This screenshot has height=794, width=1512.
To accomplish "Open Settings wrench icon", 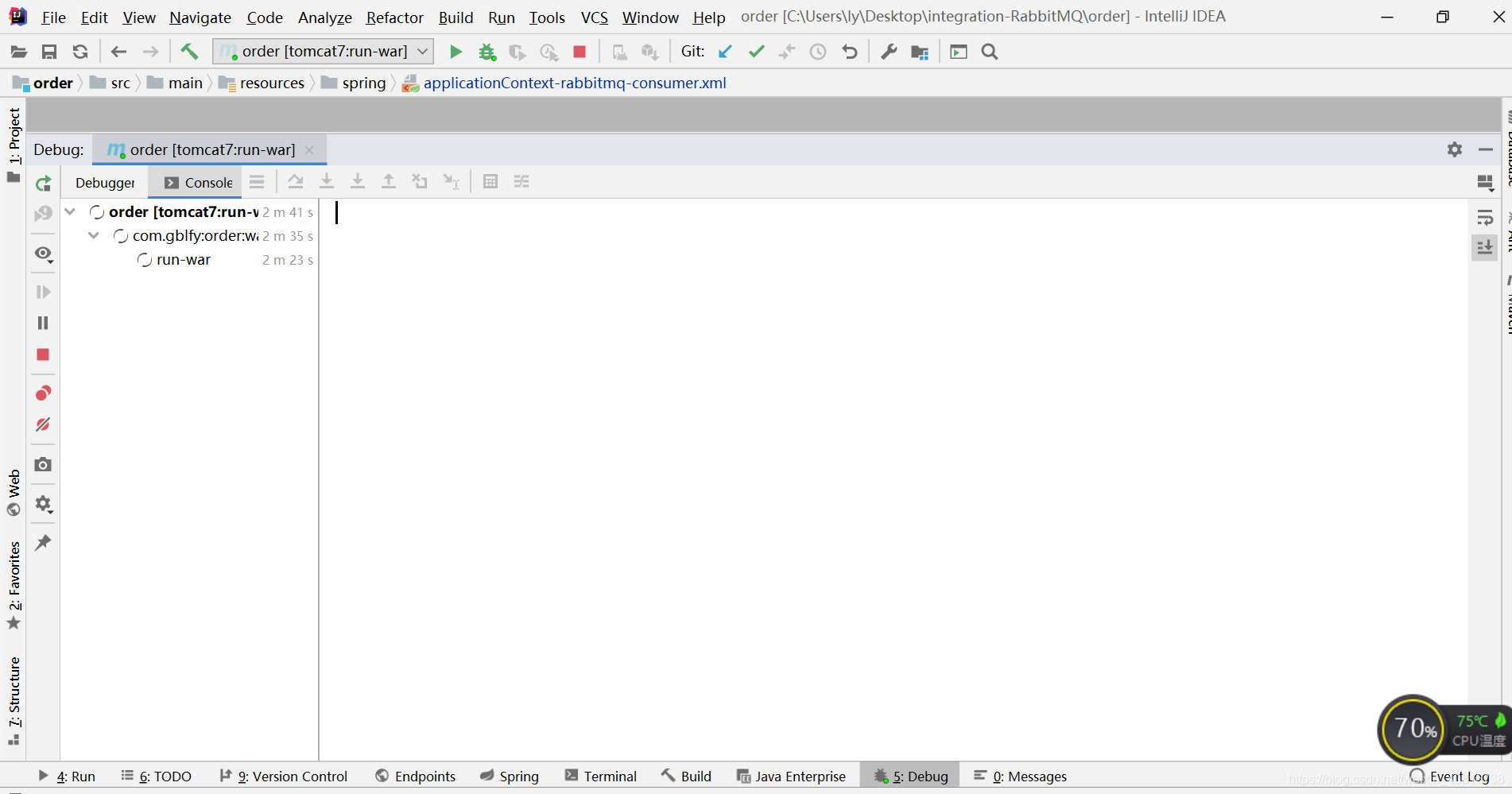I will [x=889, y=52].
